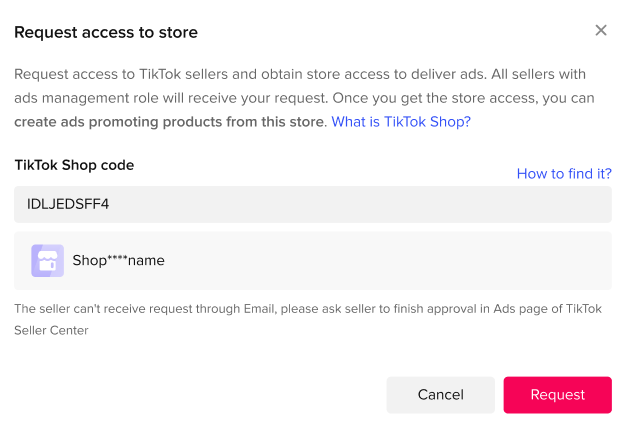Focus the TikTok Shop code input field
The width and height of the screenshot is (628, 427).
(x=312, y=204)
